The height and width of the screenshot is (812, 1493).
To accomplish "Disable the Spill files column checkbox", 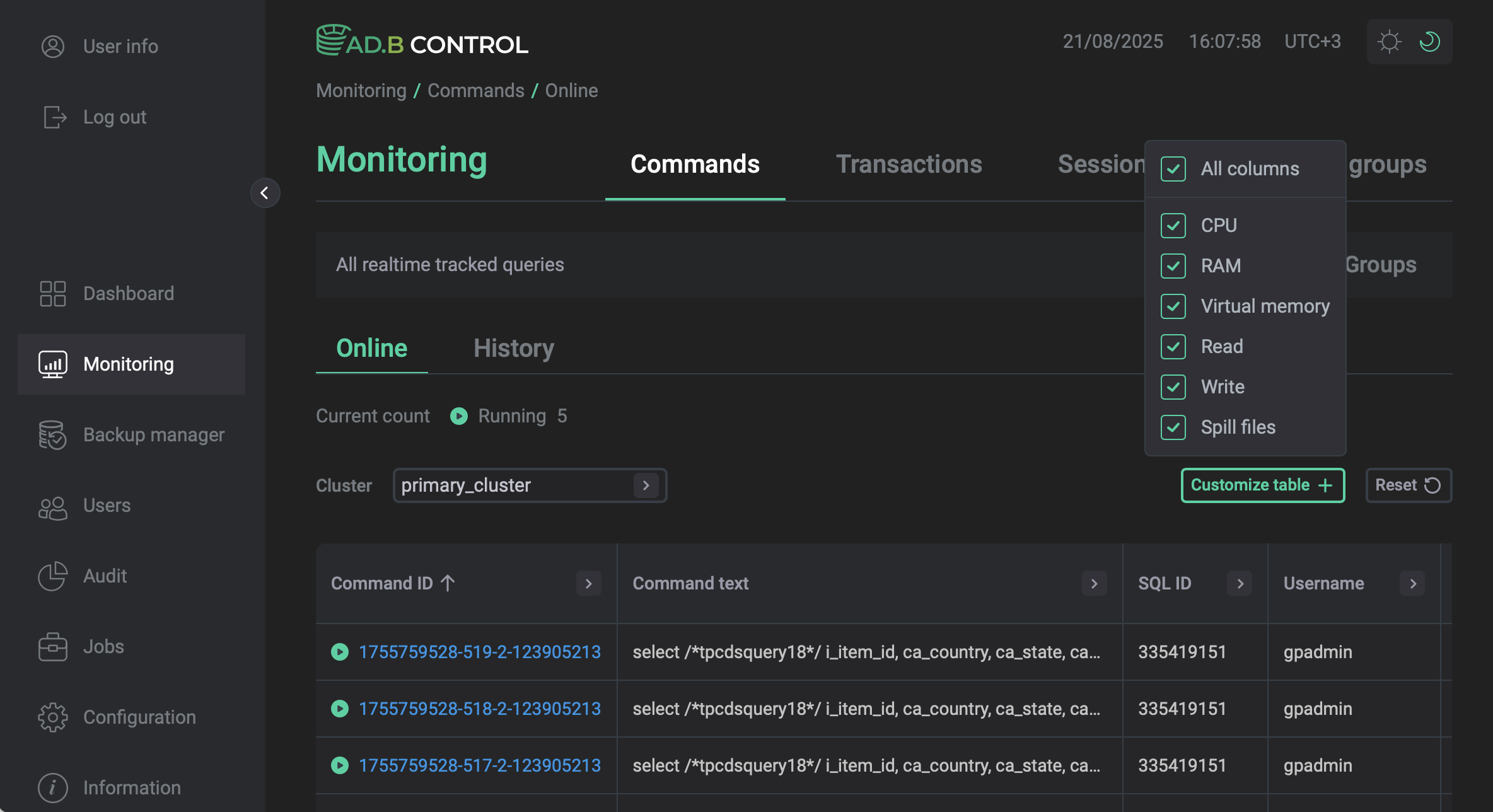I will [1173, 427].
